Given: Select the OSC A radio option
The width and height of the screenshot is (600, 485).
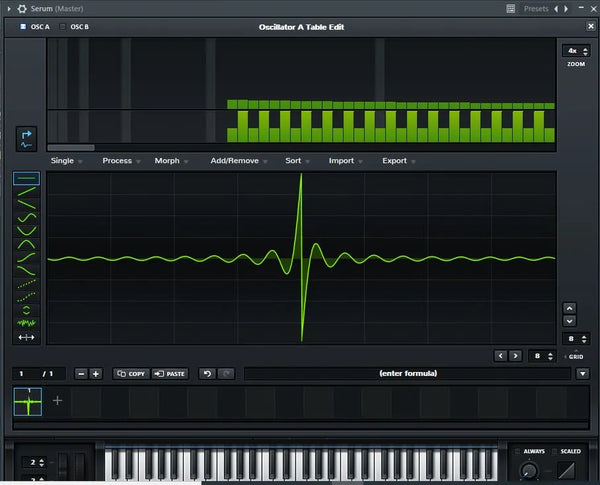Looking at the screenshot, I should point(24,27).
